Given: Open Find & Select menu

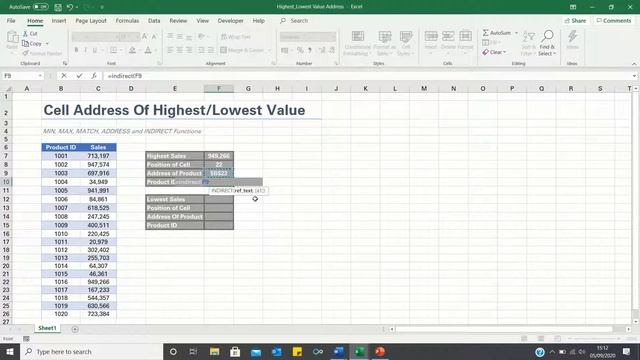Looking at the screenshot, I should coord(547,43).
